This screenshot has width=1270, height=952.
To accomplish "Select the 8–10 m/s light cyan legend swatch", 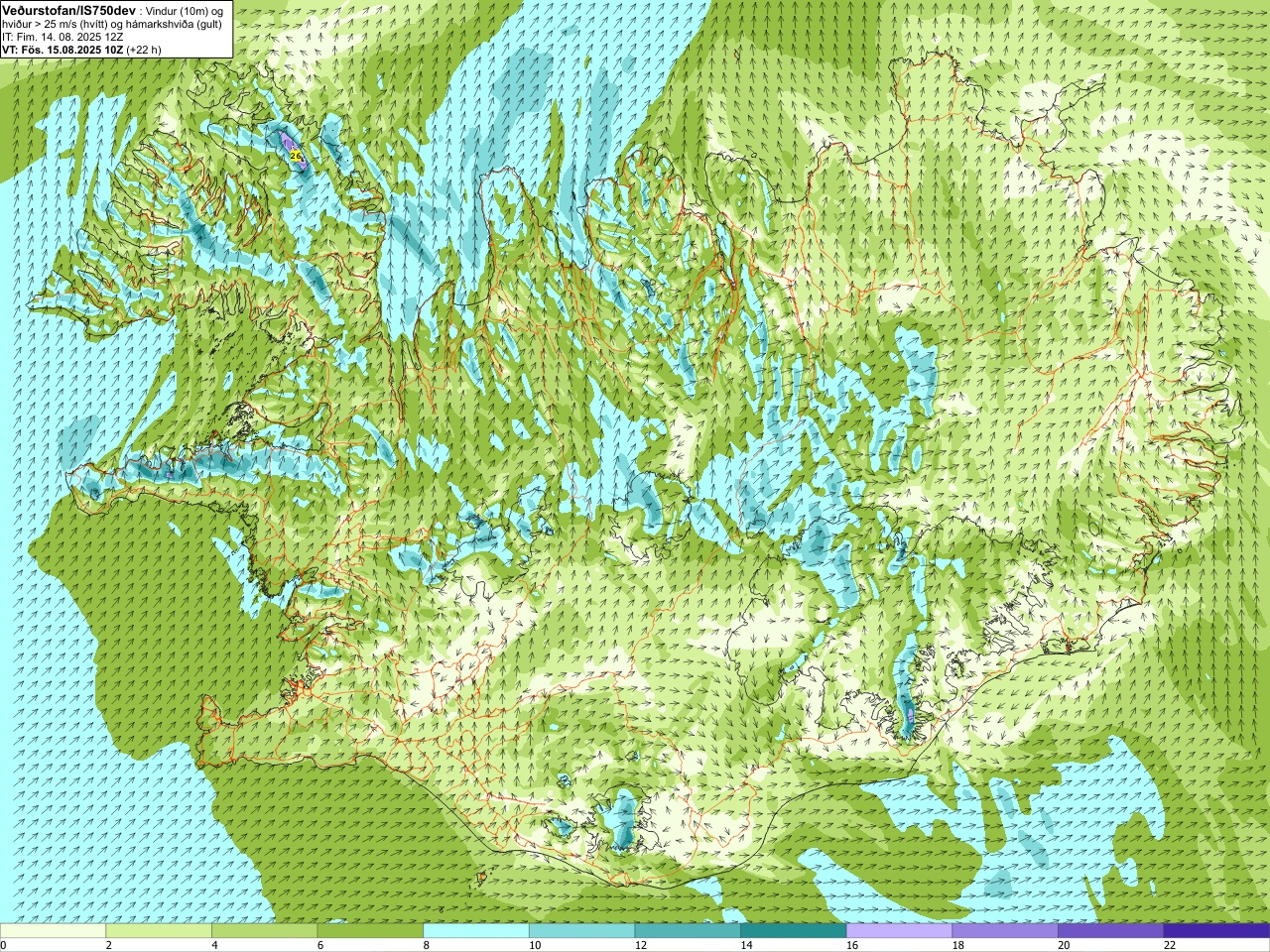I will 476,931.
